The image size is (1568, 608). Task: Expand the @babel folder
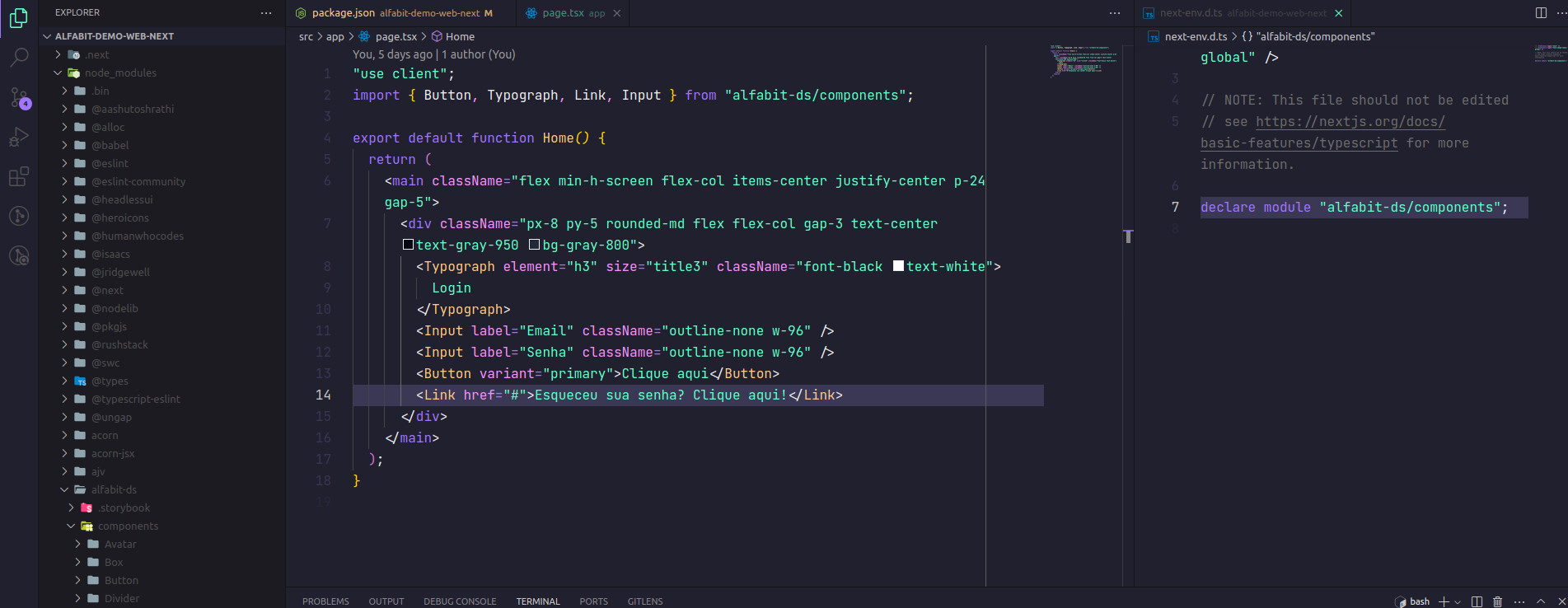click(x=162, y=145)
